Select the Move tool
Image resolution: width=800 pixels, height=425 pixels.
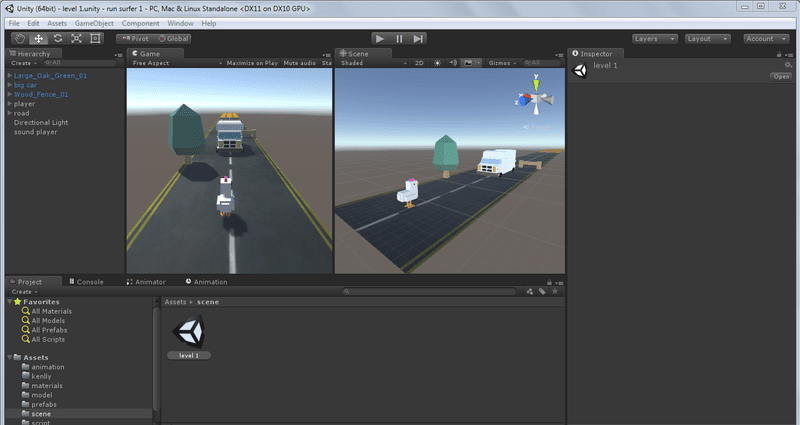point(39,38)
